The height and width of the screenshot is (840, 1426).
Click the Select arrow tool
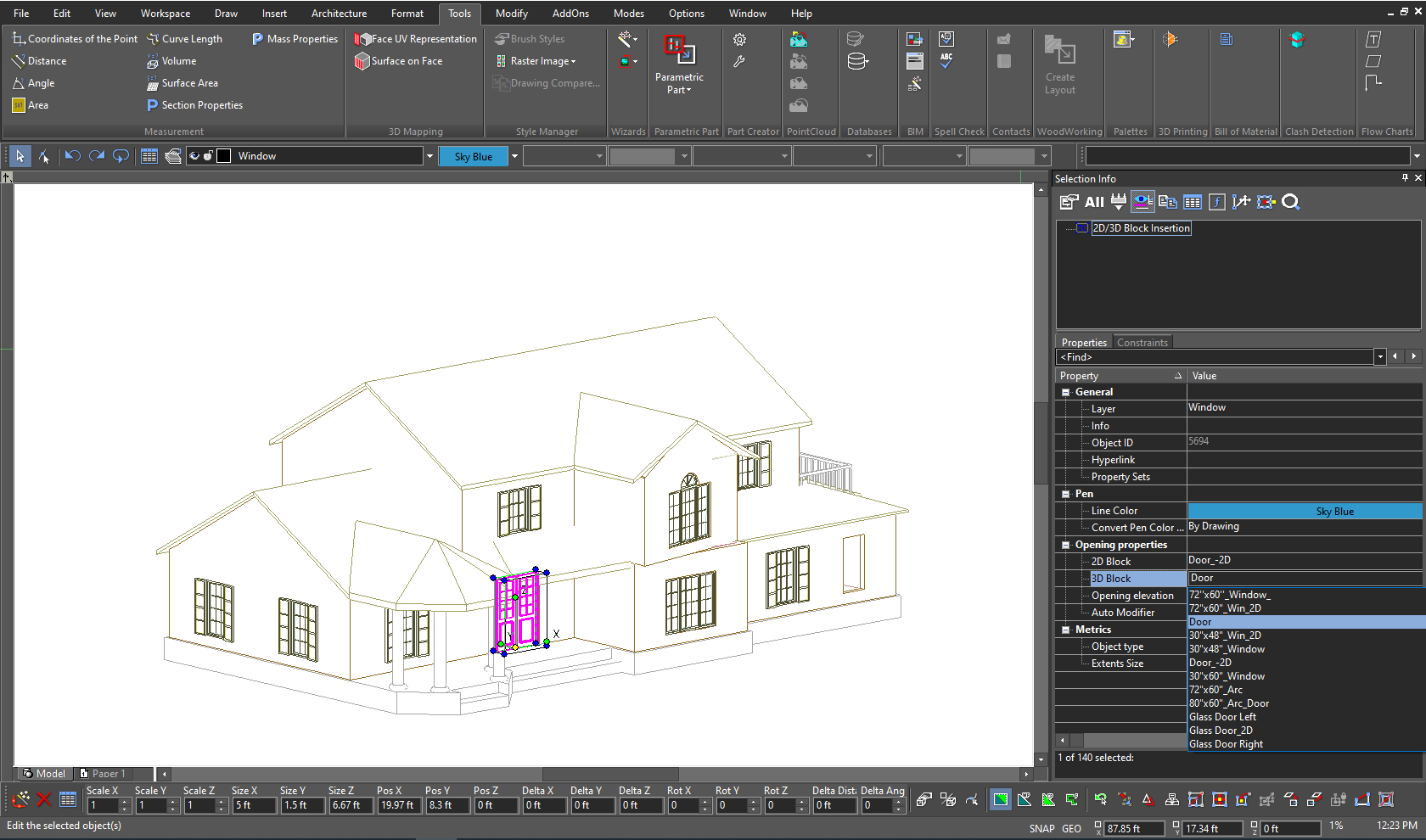click(20, 156)
